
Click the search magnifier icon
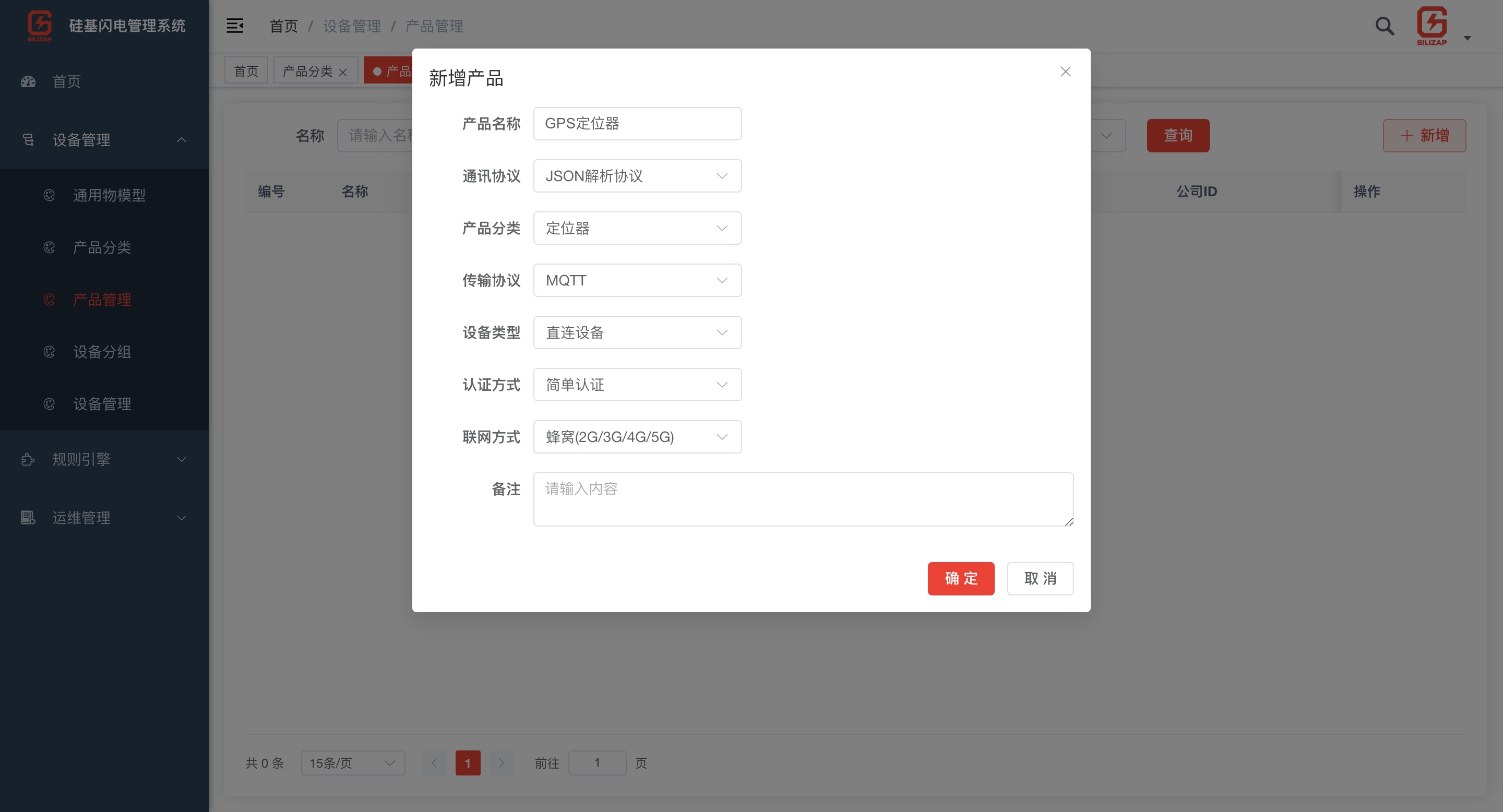click(1384, 26)
